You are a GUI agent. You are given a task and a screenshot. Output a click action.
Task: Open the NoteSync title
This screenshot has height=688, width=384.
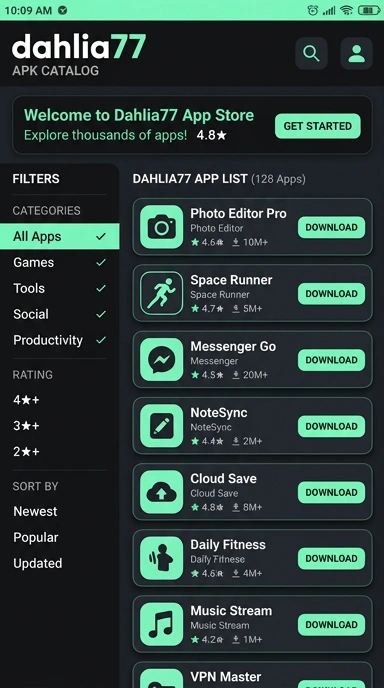(219, 412)
